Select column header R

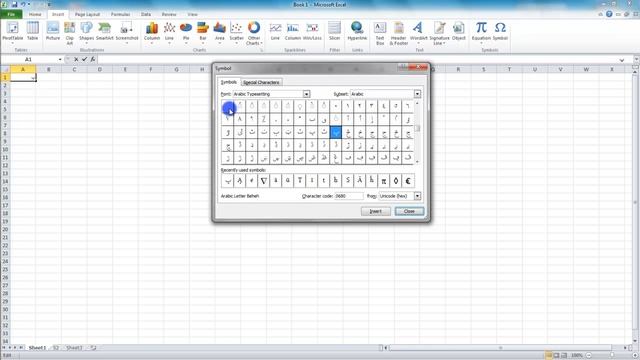click(x=458, y=69)
